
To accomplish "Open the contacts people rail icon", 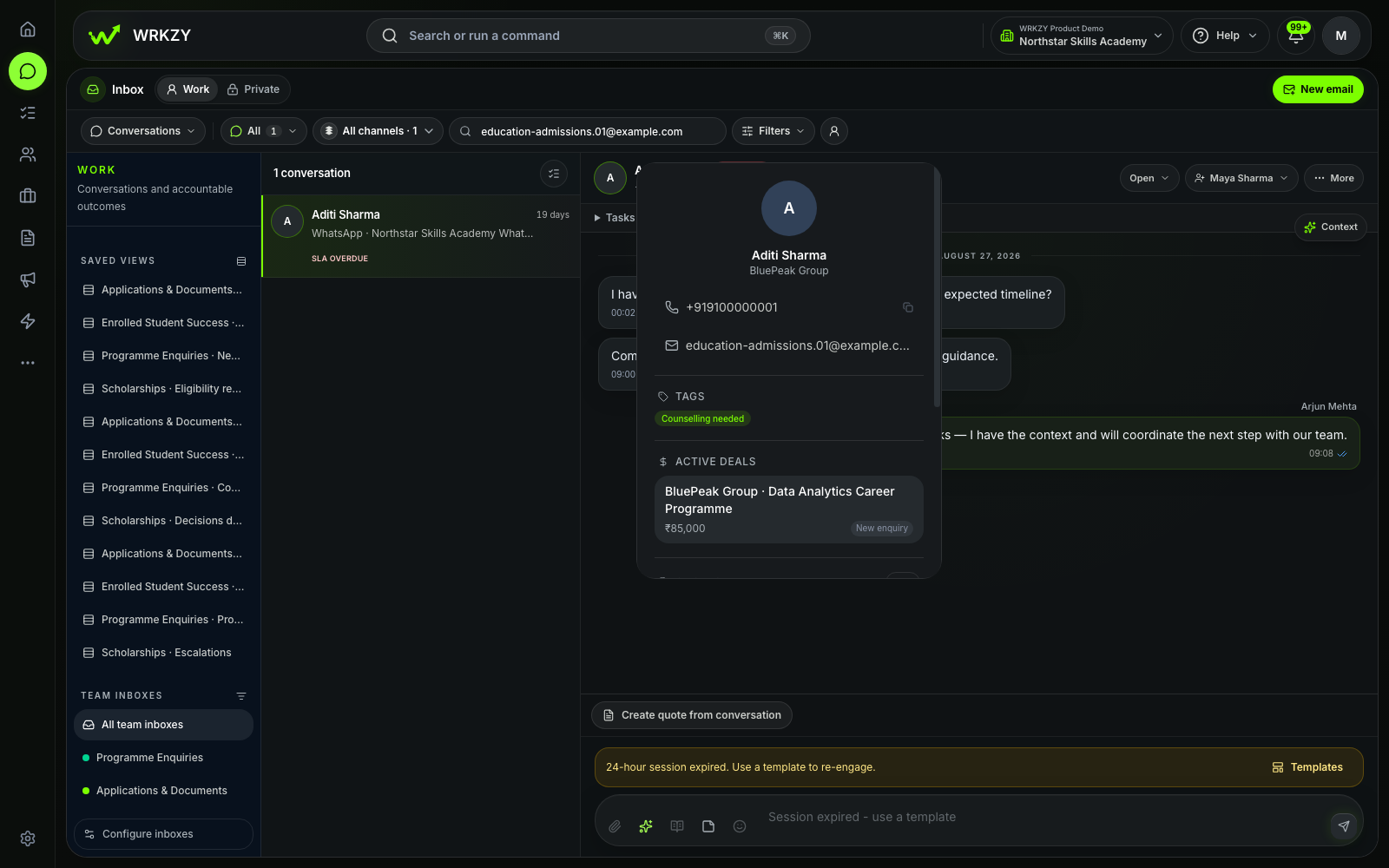I will [x=28, y=155].
